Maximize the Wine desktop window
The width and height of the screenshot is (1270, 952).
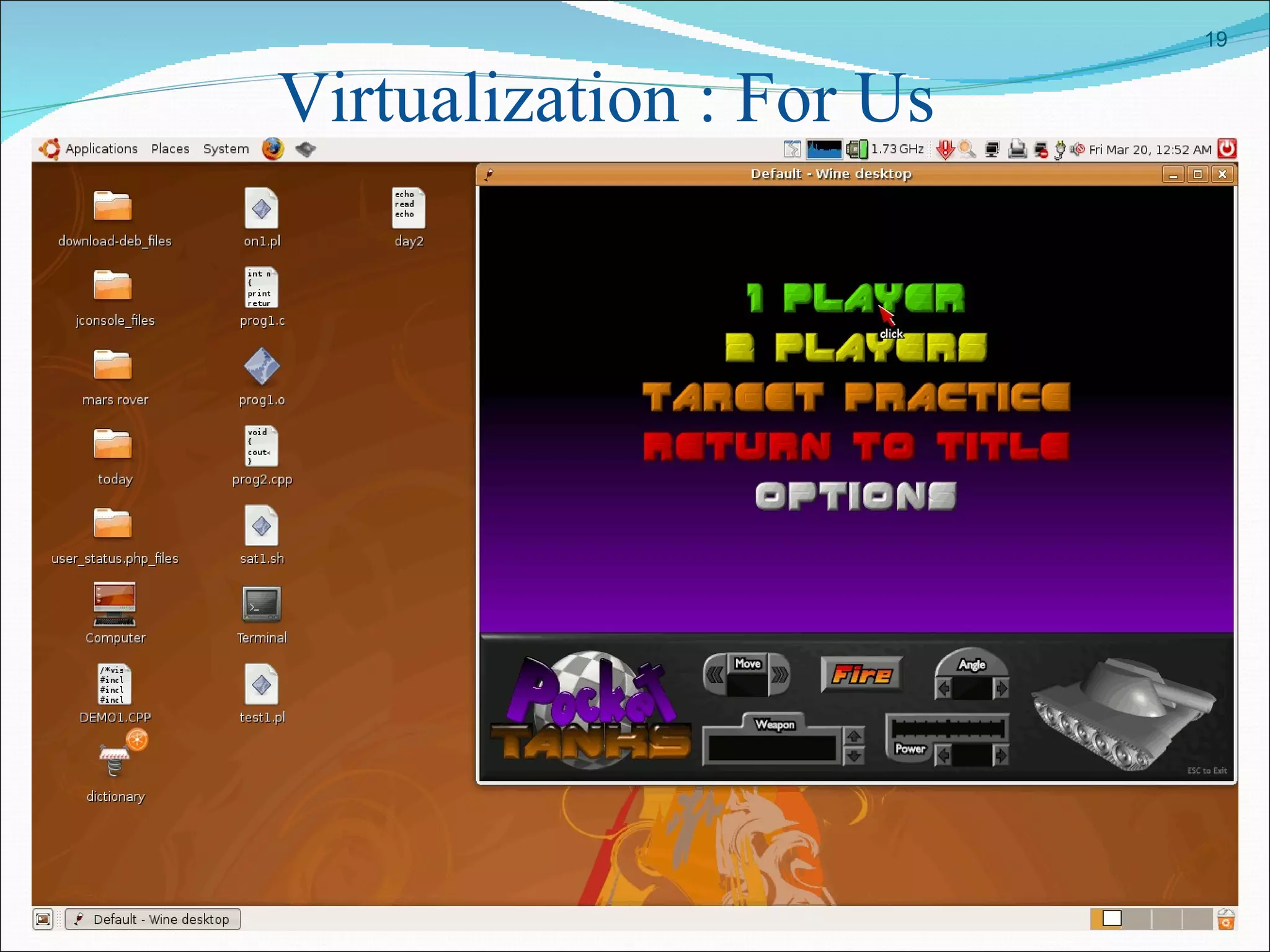coord(1197,174)
